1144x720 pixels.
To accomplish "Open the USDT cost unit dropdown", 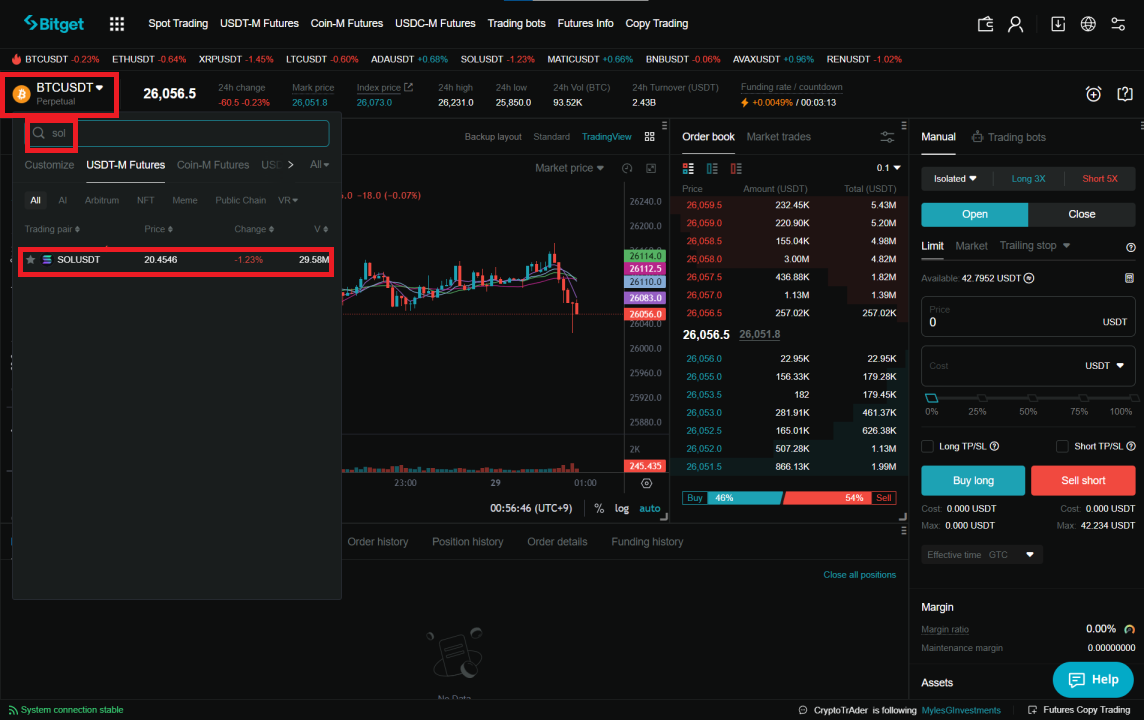I will click(x=1104, y=365).
